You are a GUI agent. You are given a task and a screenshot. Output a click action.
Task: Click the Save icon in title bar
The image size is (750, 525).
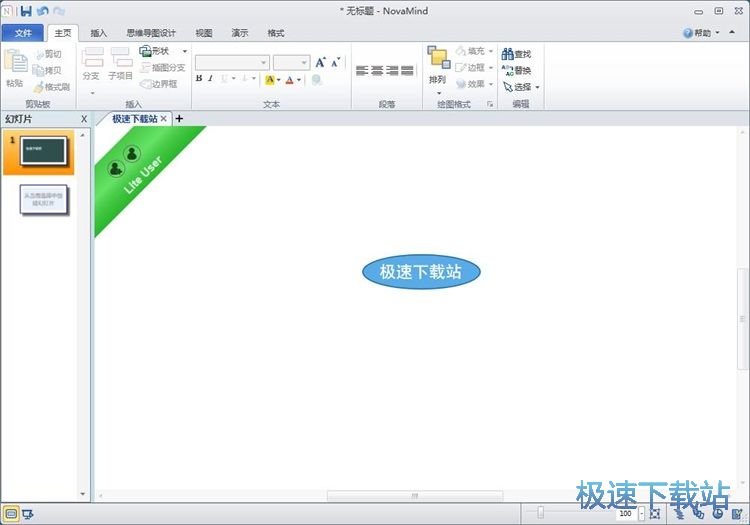(x=26, y=11)
